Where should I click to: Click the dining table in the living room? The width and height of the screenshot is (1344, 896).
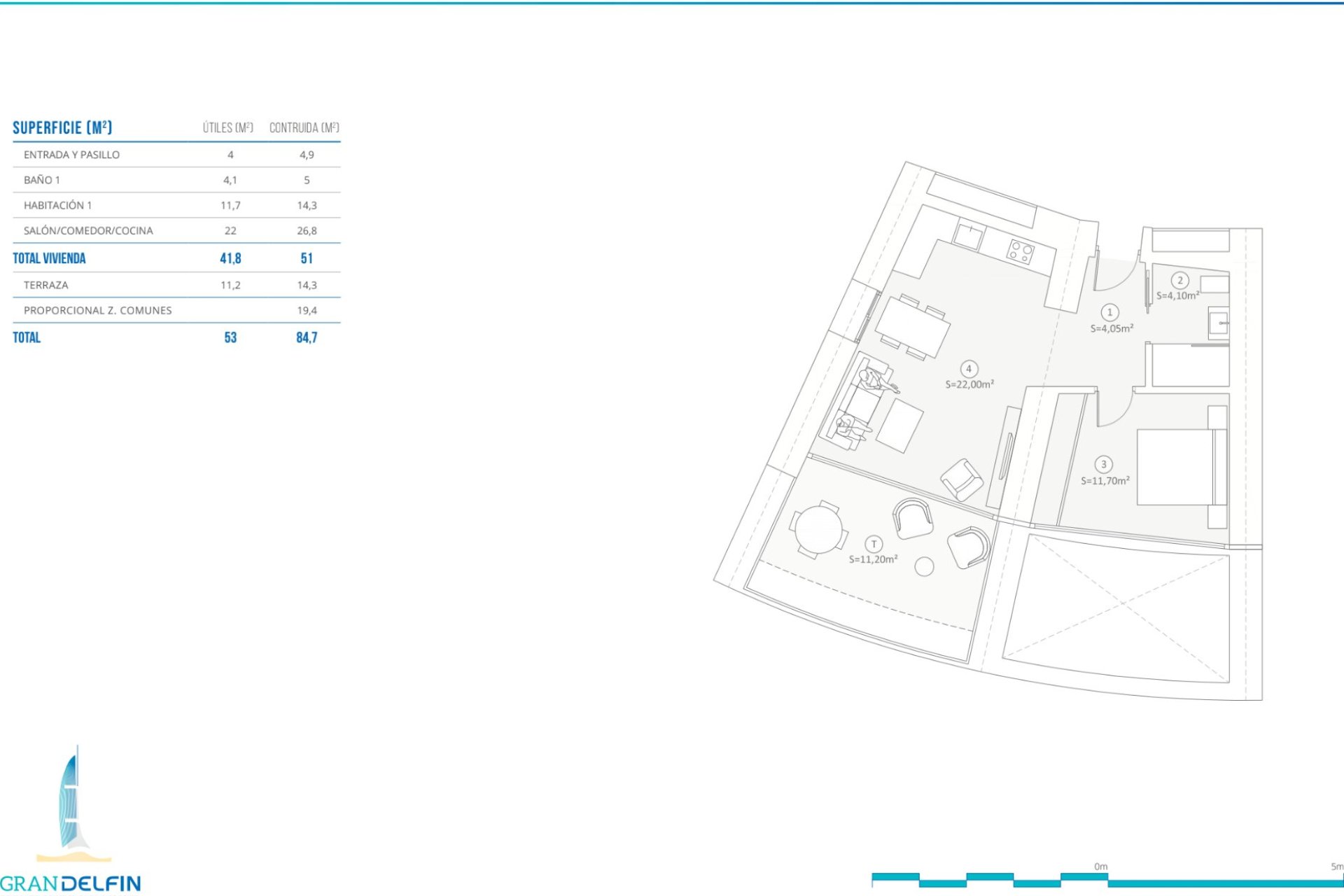[912, 328]
